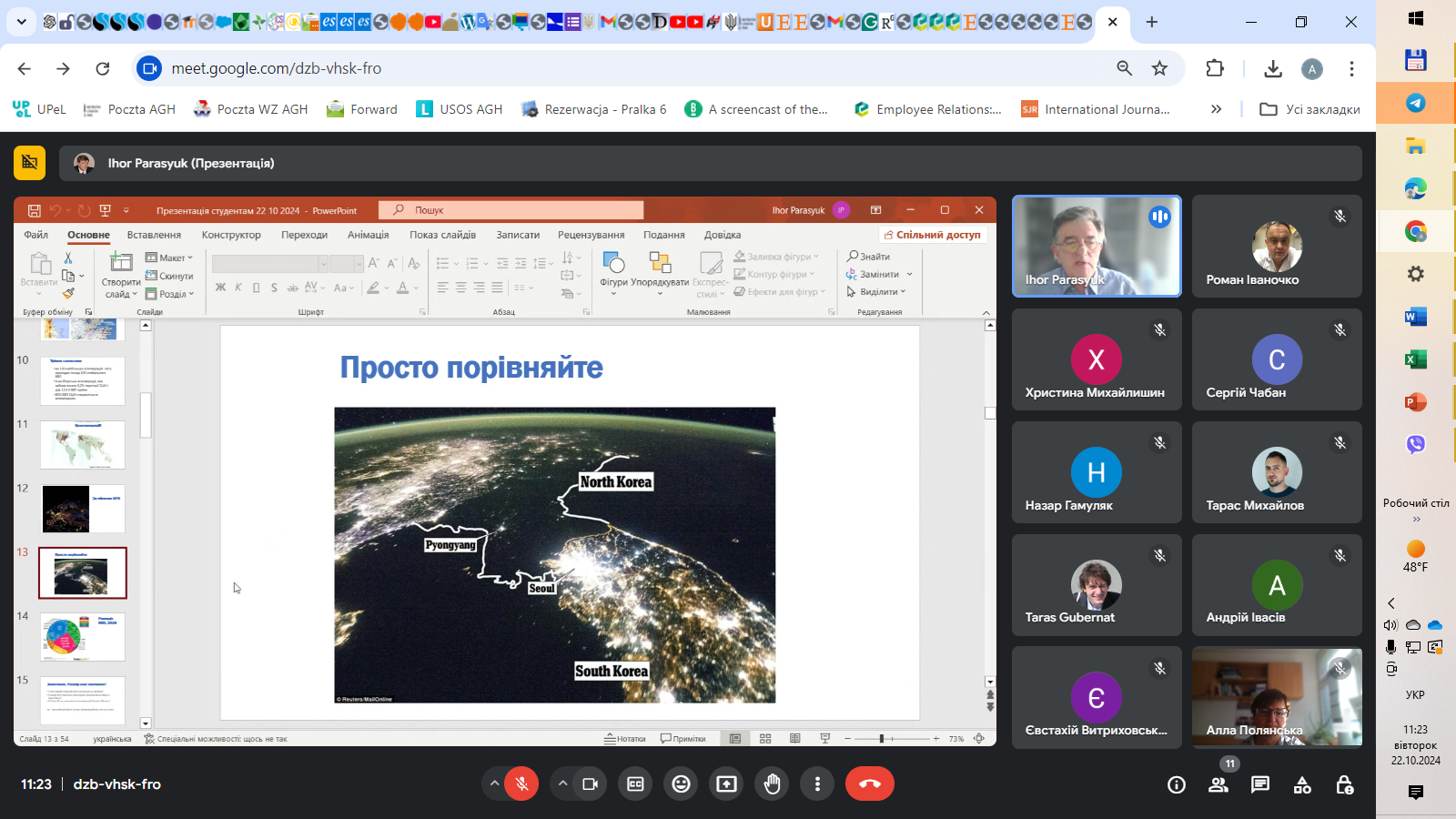The image size is (1456, 819).
Task: Unmute the microphone in Meet
Action: pos(521,784)
